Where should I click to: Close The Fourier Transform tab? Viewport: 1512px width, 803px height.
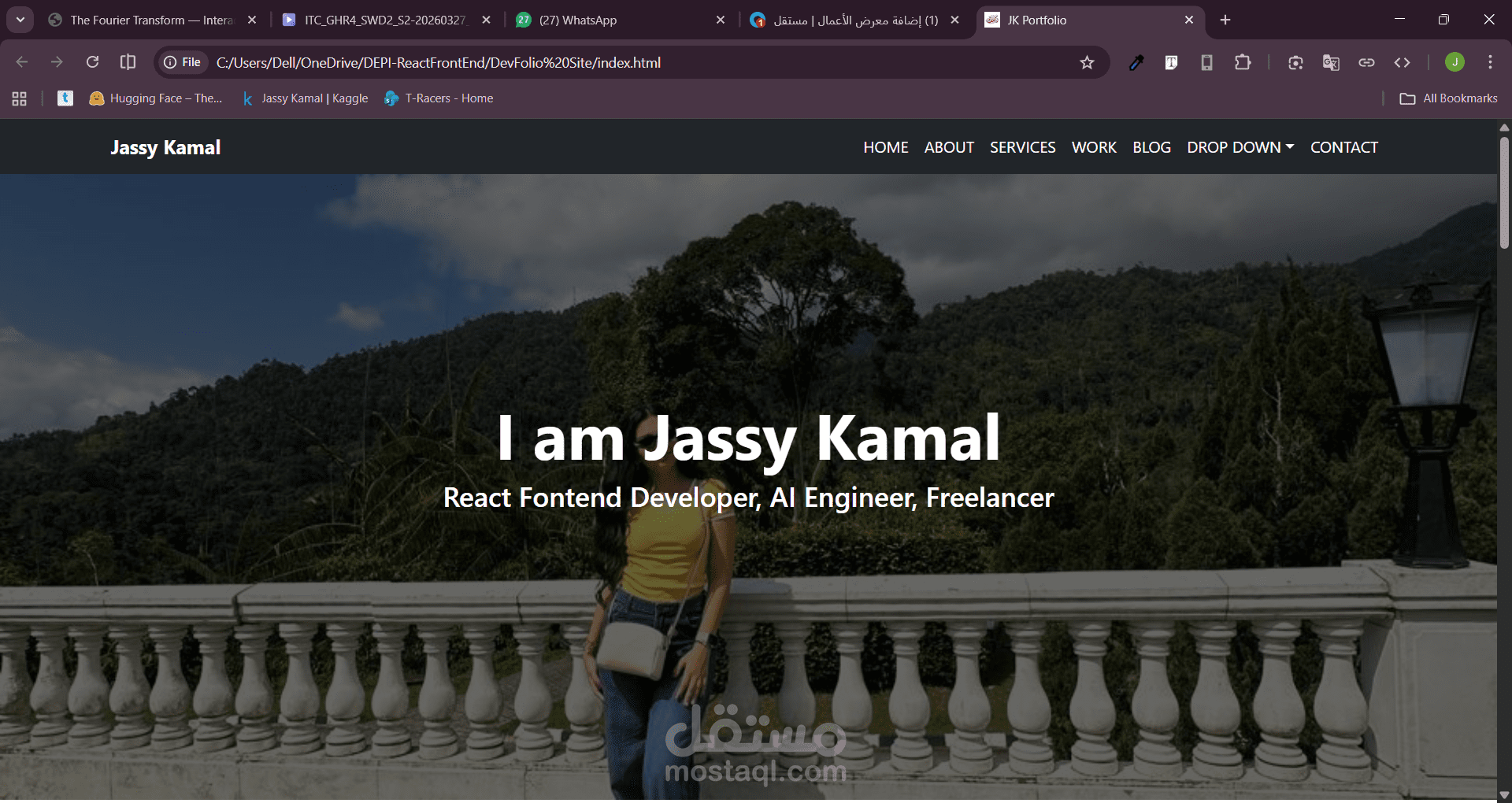252,20
